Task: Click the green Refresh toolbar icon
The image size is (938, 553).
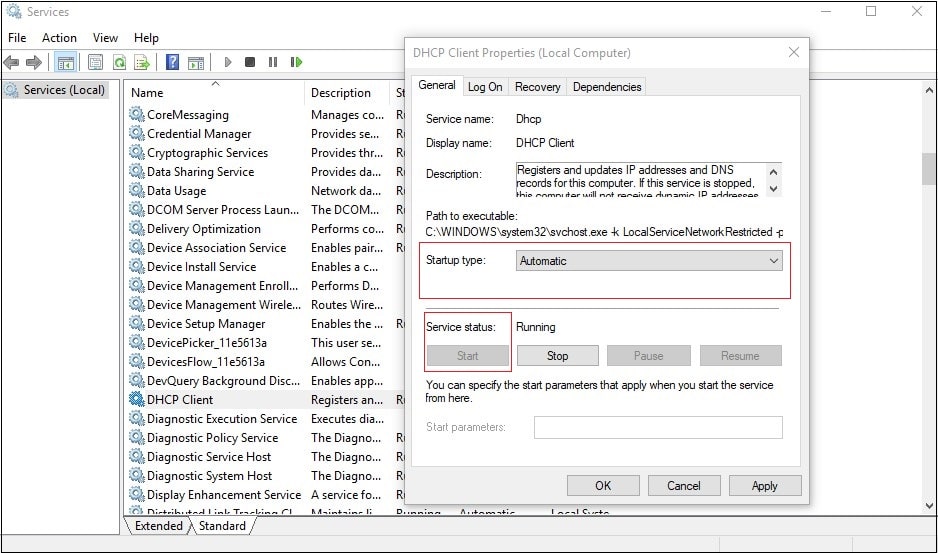Action: [x=119, y=62]
